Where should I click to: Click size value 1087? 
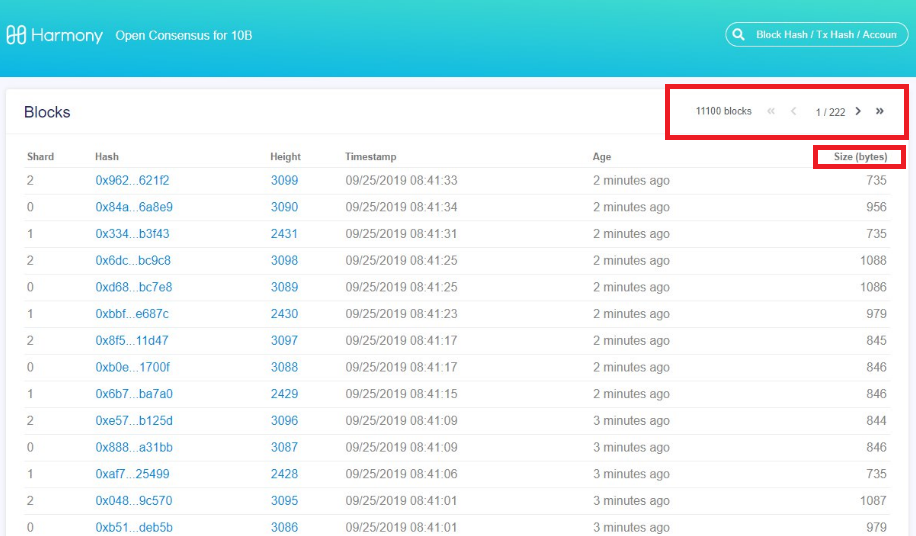click(x=873, y=501)
